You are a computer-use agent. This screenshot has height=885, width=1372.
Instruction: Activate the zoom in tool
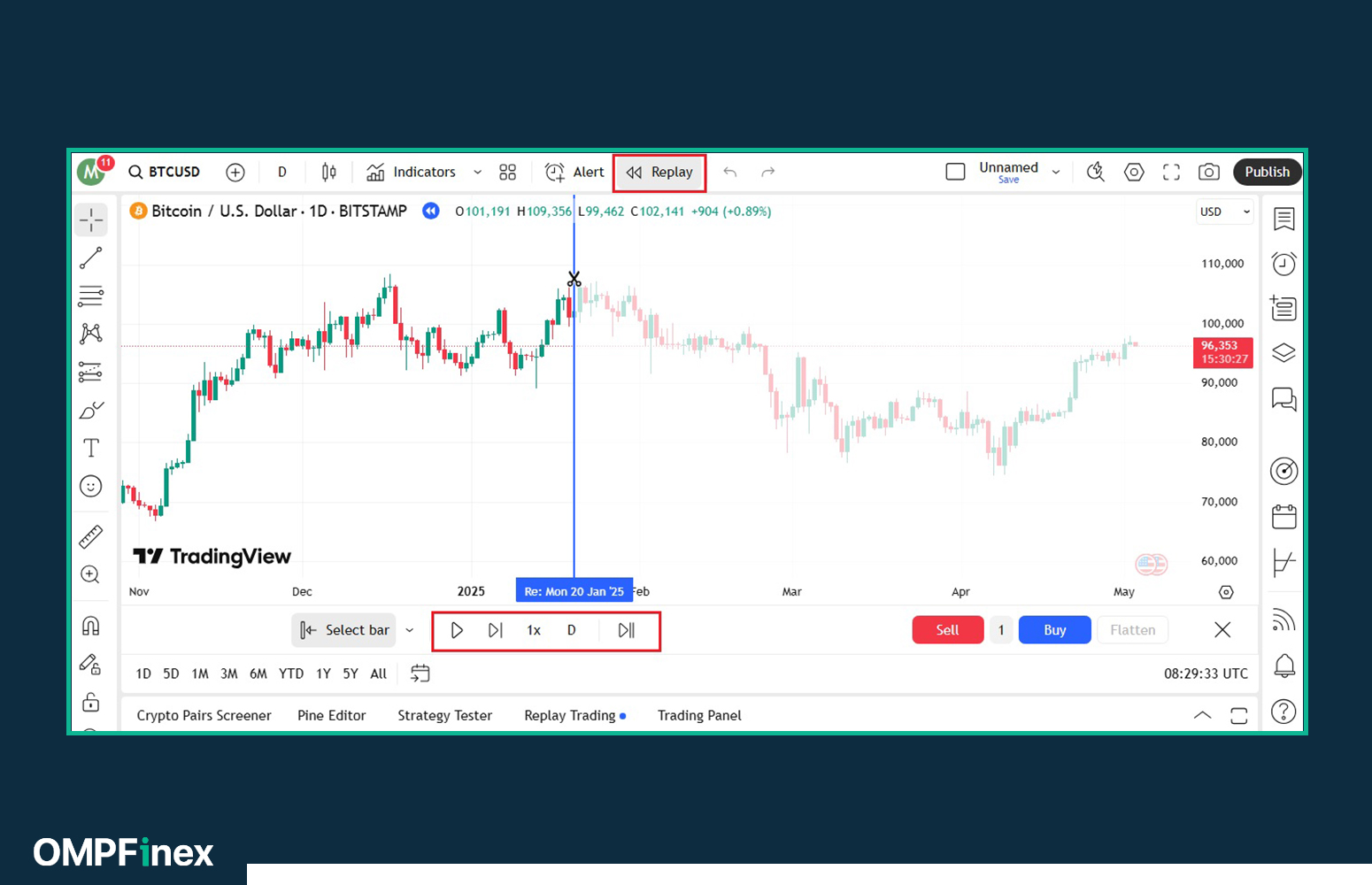91,574
